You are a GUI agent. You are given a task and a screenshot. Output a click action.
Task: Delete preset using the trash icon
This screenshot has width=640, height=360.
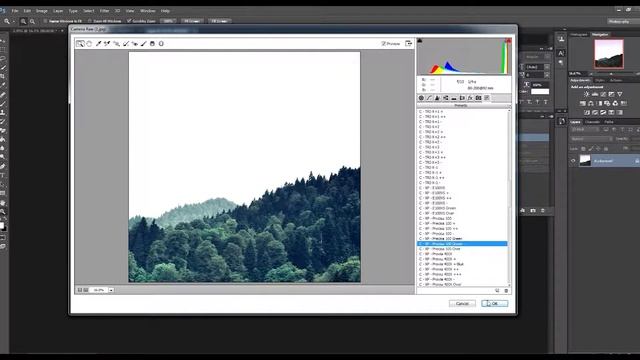point(506,291)
